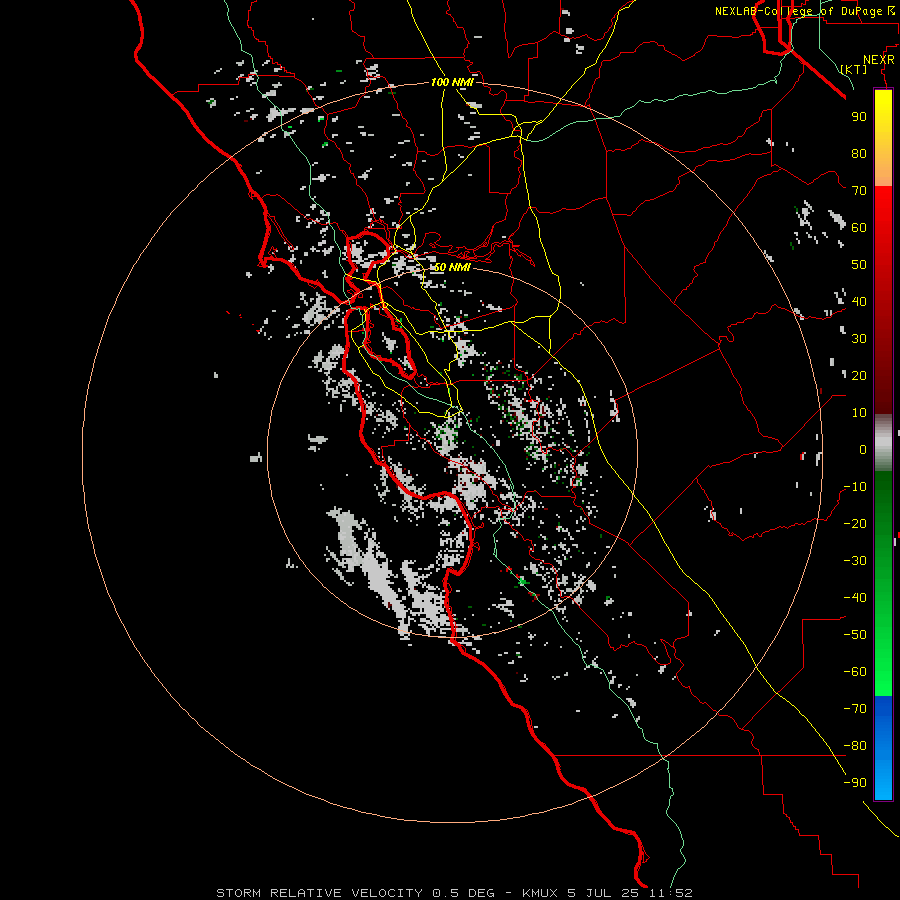Click the '100 NMI' range ring label
The height and width of the screenshot is (900, 900).
[x=452, y=82]
